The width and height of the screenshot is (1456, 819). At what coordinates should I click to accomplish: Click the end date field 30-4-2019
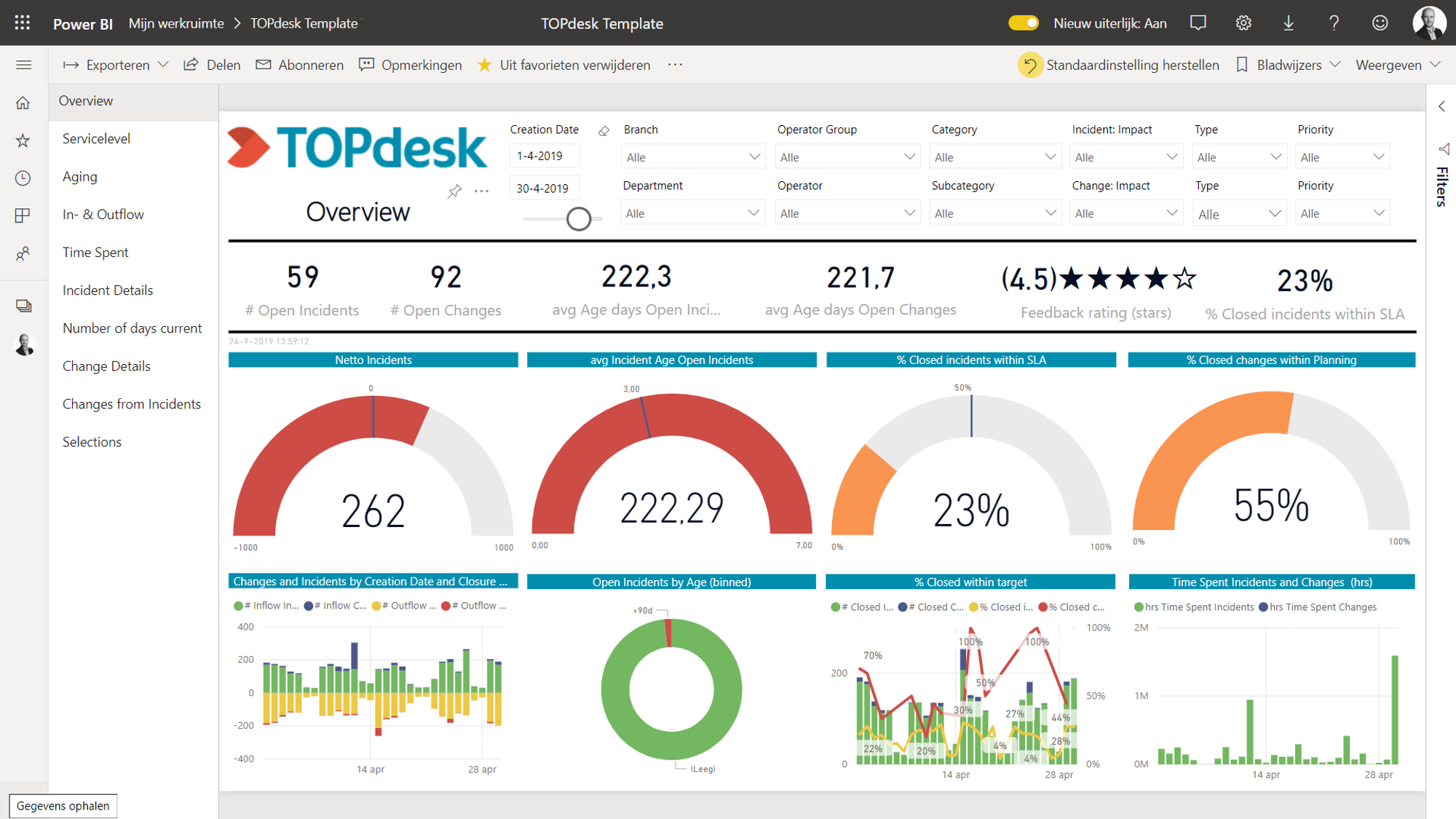(545, 188)
